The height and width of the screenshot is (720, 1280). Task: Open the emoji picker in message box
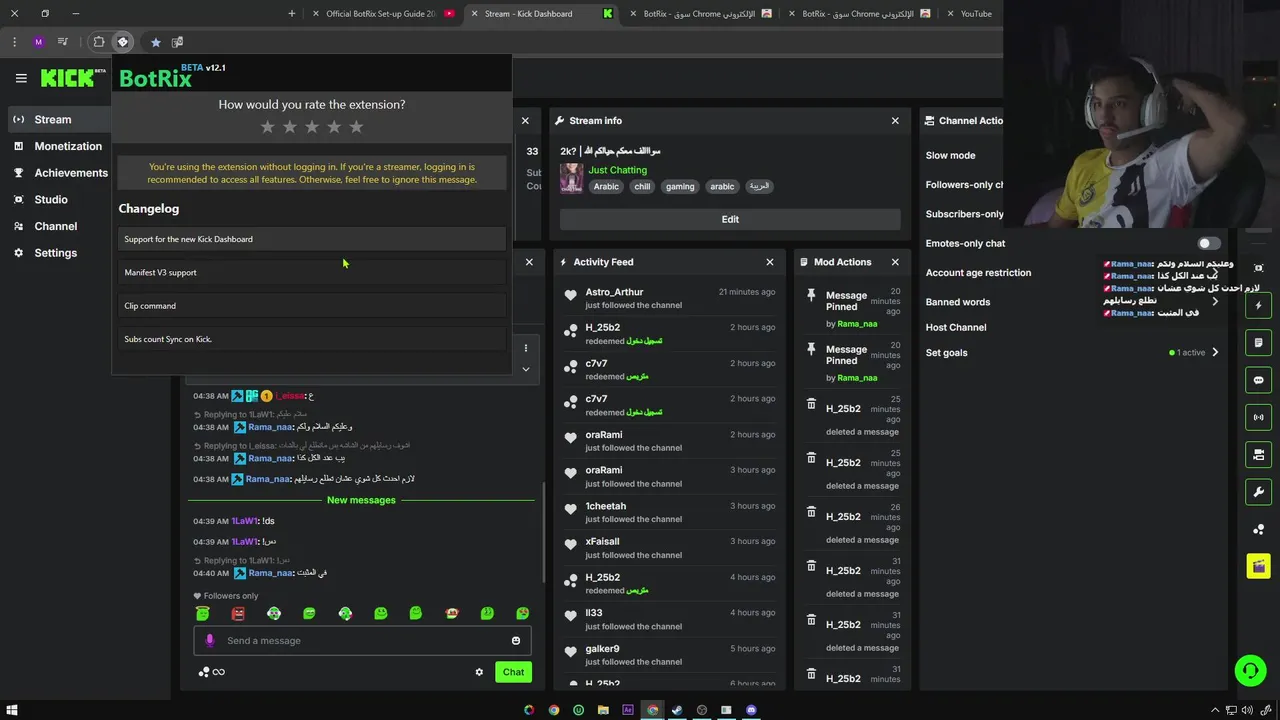[516, 641]
